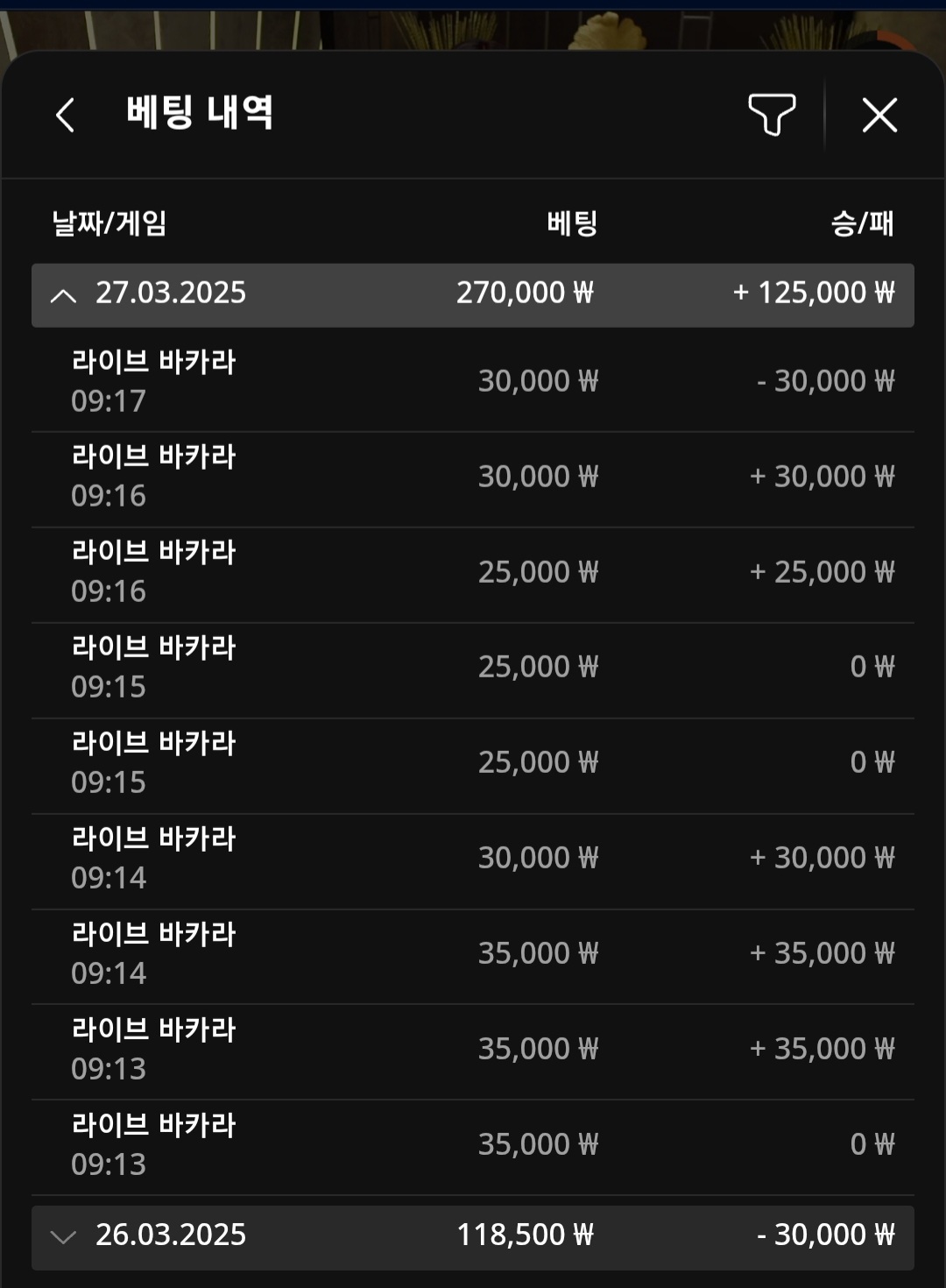Viewport: 946px width, 1288px height.
Task: Go back using the left arrow icon
Action: tap(65, 115)
